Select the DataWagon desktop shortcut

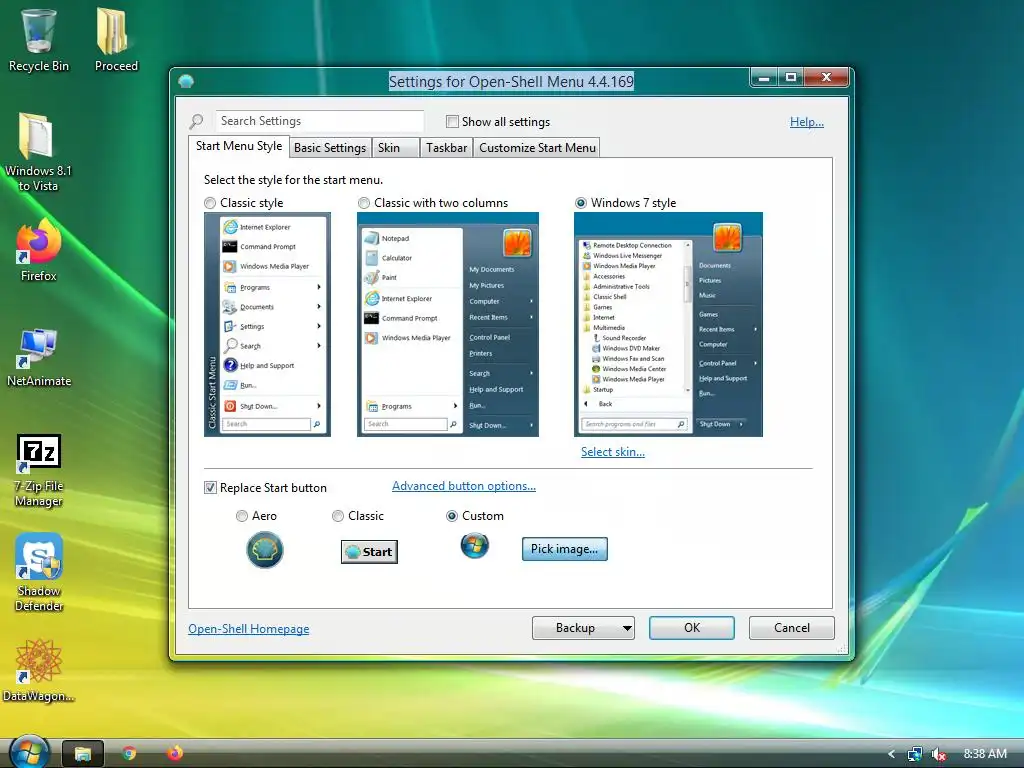tap(39, 671)
